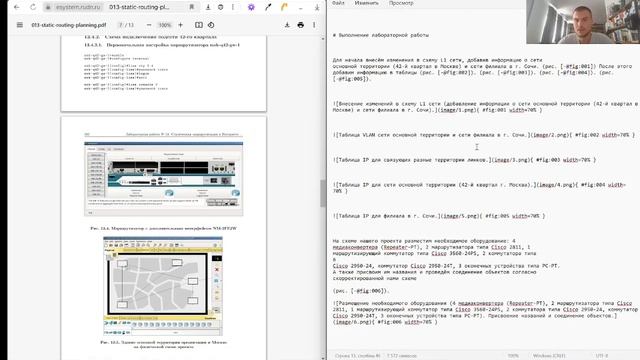Click the webcam video overlay
The height and width of the screenshot is (360, 640).
[583, 22]
